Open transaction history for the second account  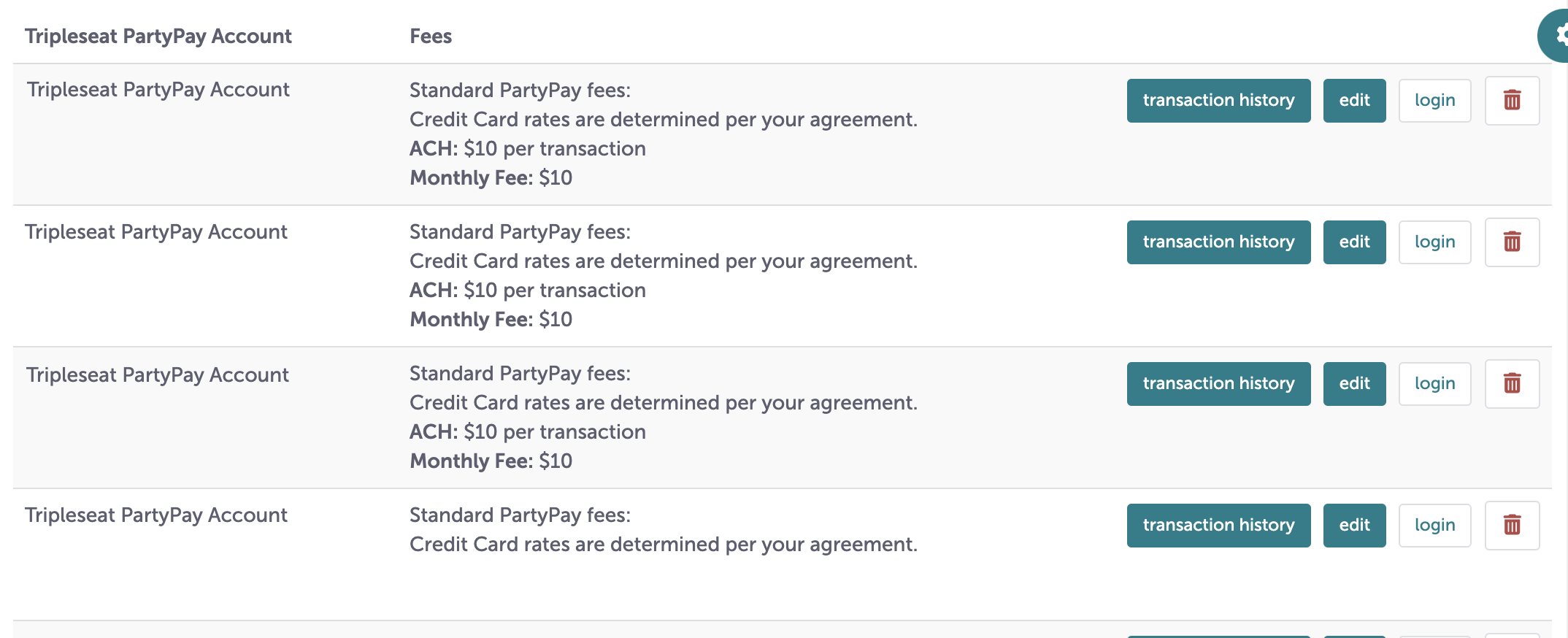1218,242
